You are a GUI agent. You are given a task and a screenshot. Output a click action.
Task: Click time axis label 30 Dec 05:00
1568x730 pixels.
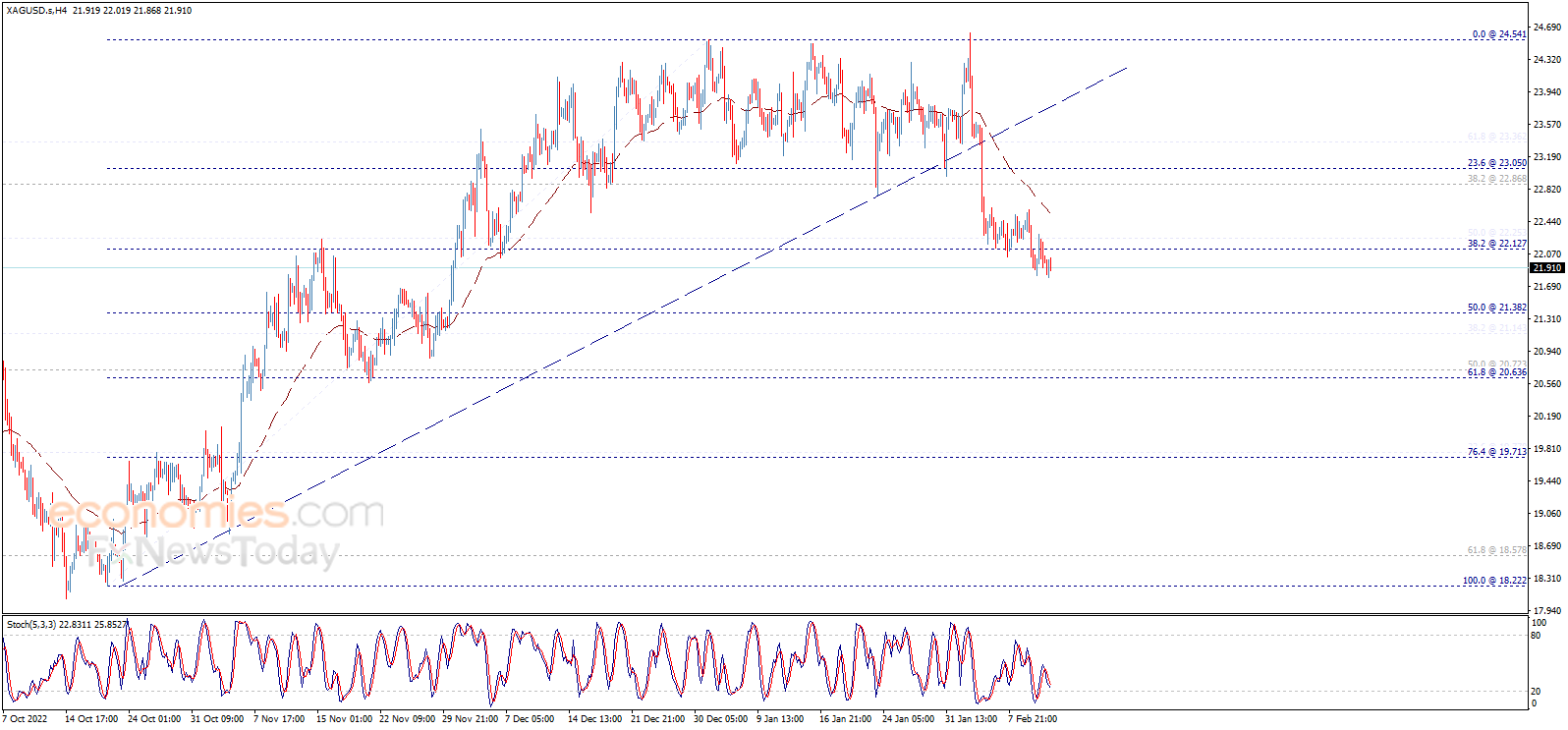click(721, 719)
